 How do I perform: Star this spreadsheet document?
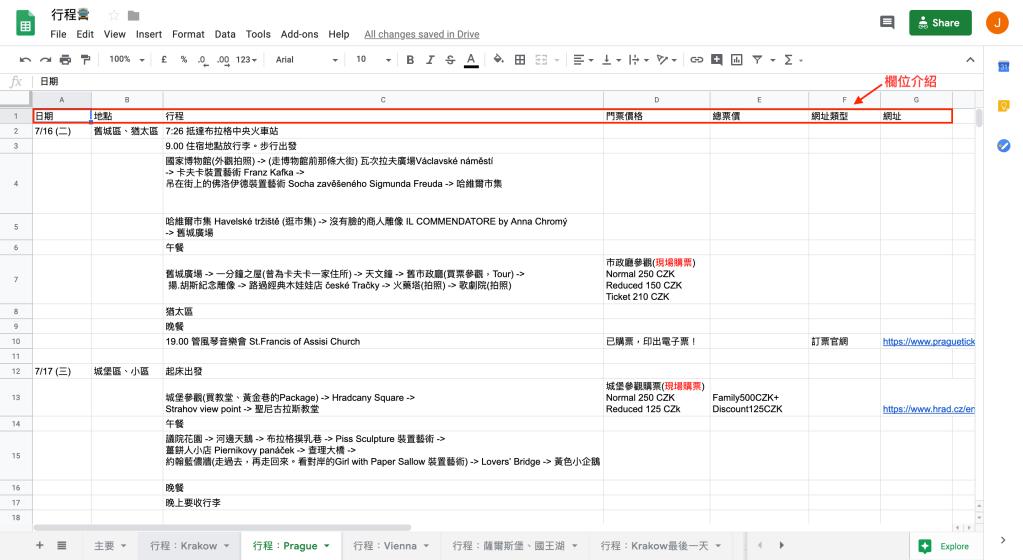coord(114,15)
